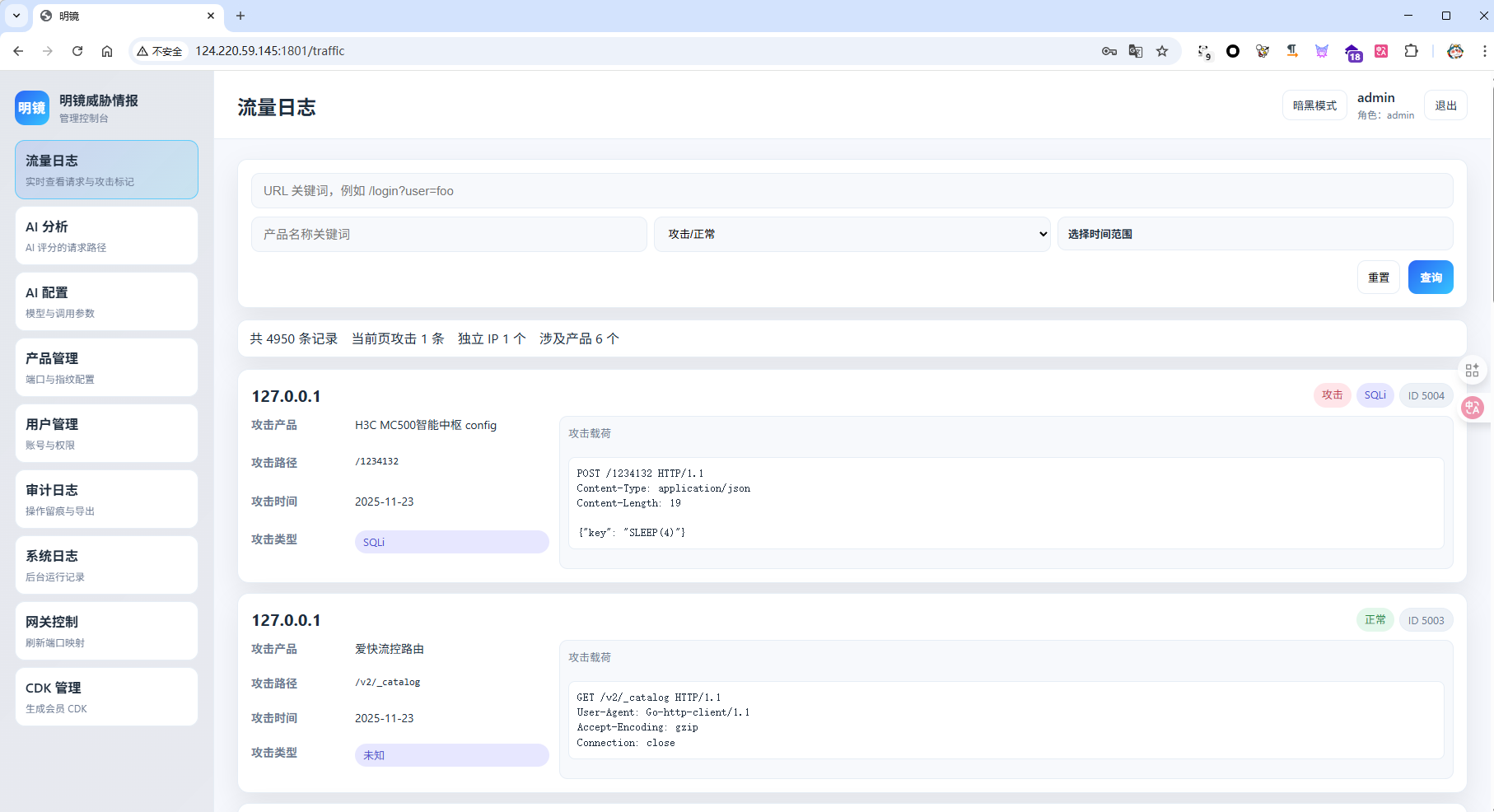Open the AI 分析 menu item
This screenshot has width=1494, height=812.
(106, 236)
